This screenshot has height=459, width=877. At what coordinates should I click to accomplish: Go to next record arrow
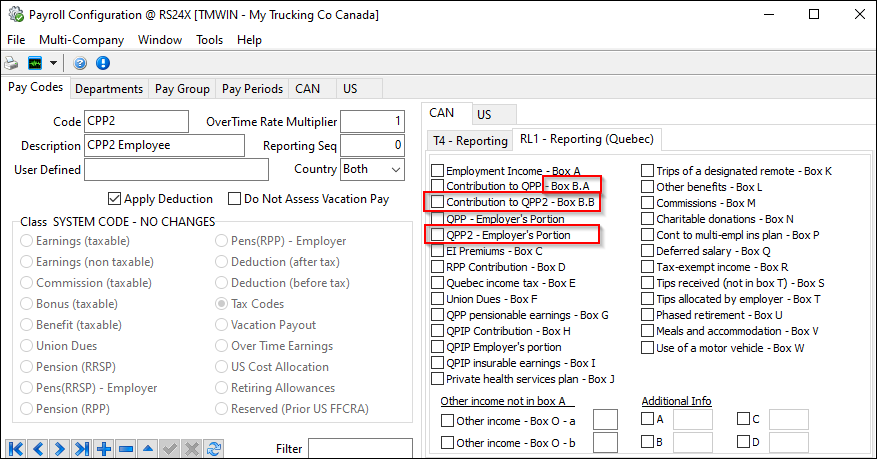60,449
